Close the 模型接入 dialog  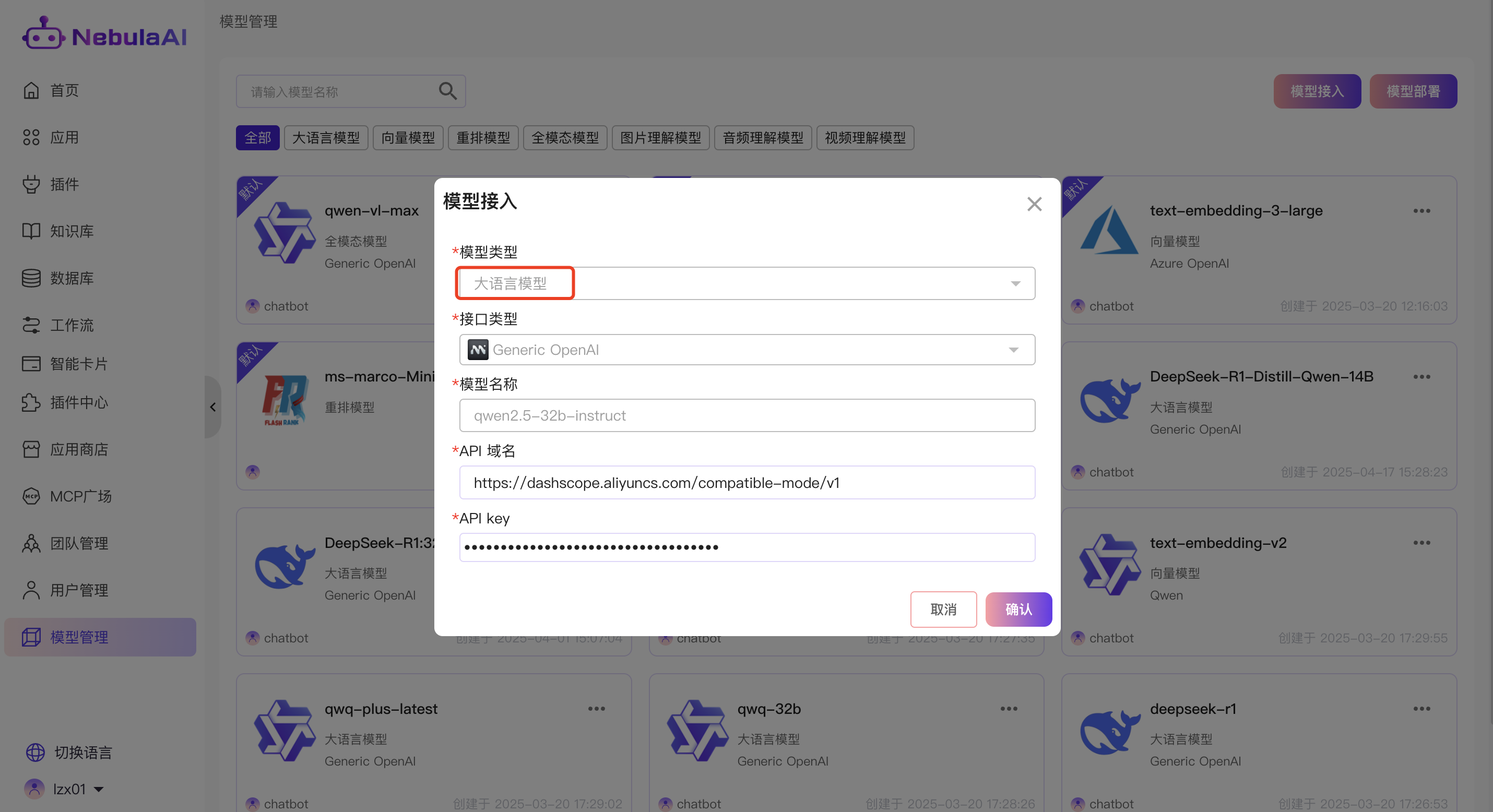click(1034, 204)
